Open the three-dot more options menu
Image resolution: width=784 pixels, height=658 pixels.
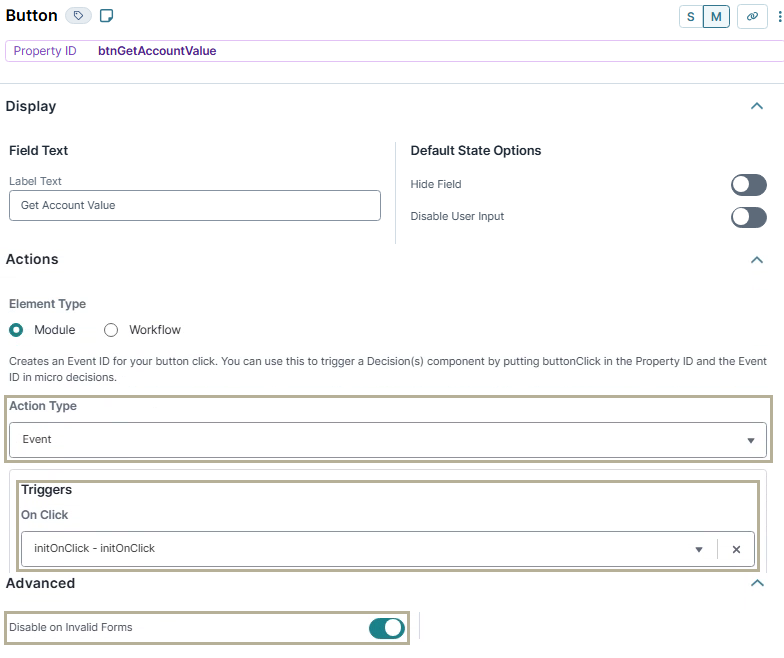coord(780,16)
